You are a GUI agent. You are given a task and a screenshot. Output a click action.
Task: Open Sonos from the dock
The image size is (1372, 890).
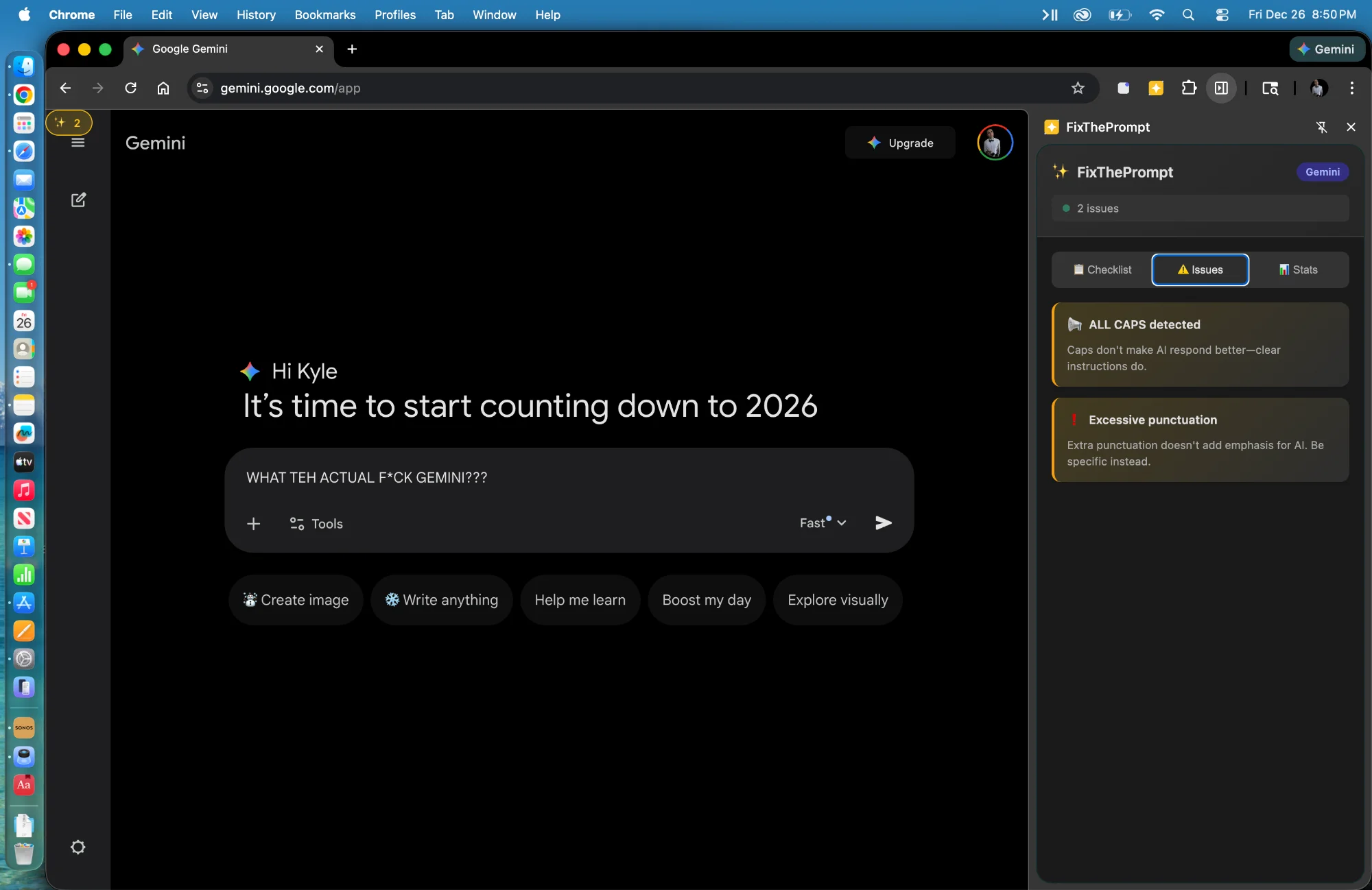[x=24, y=727]
